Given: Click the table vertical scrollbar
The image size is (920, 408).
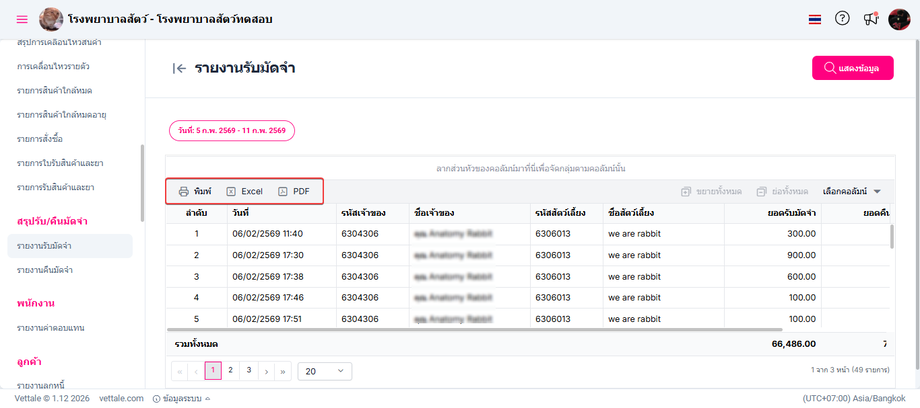Looking at the screenshot, I should click(x=892, y=237).
